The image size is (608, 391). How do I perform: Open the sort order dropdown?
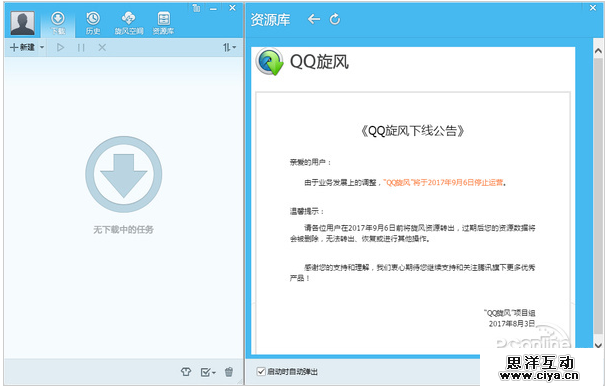pos(230,47)
